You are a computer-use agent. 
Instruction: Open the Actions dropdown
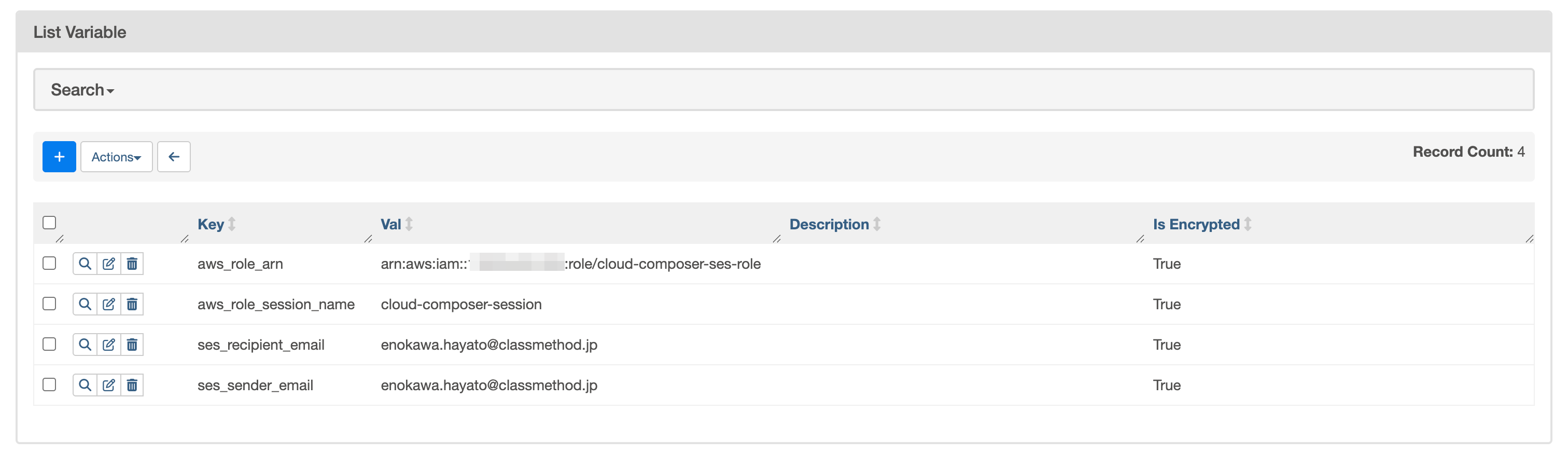click(x=116, y=157)
